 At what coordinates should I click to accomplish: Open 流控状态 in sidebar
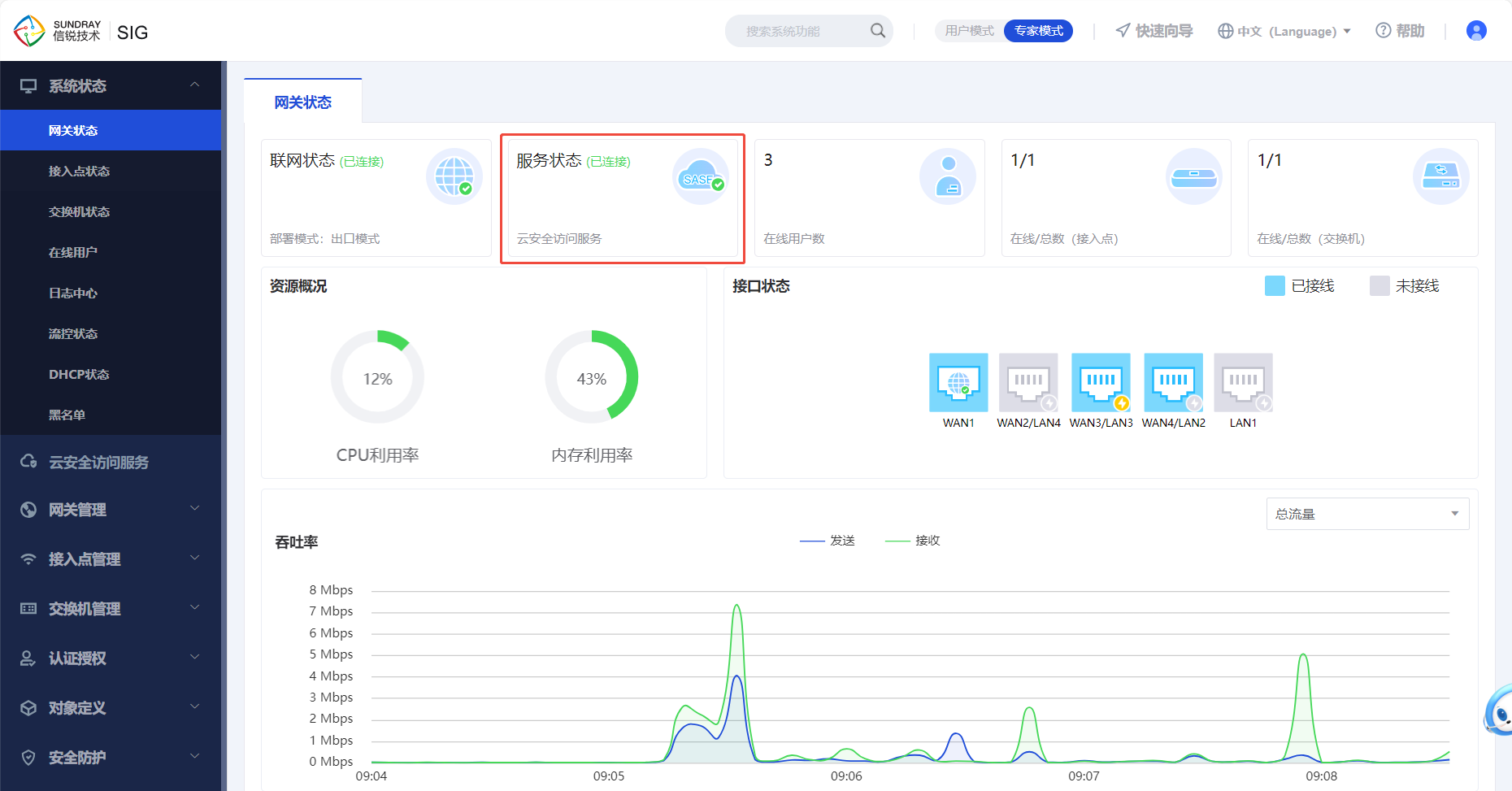tap(111, 333)
